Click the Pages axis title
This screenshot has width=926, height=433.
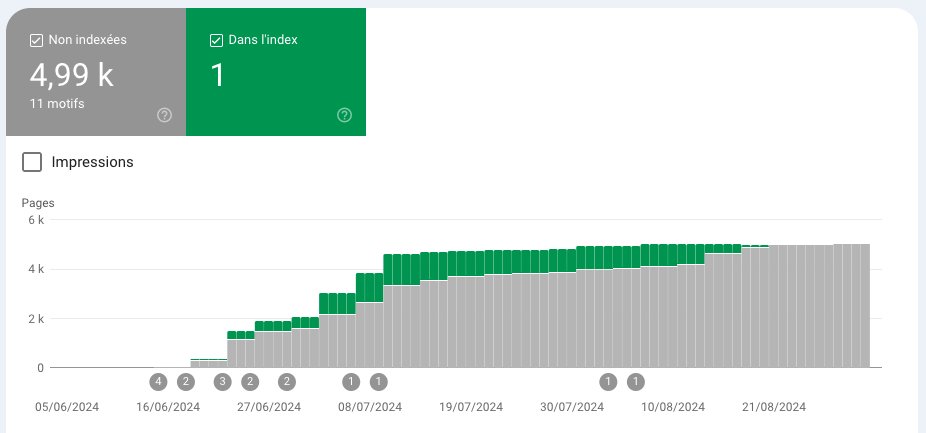[x=38, y=203]
